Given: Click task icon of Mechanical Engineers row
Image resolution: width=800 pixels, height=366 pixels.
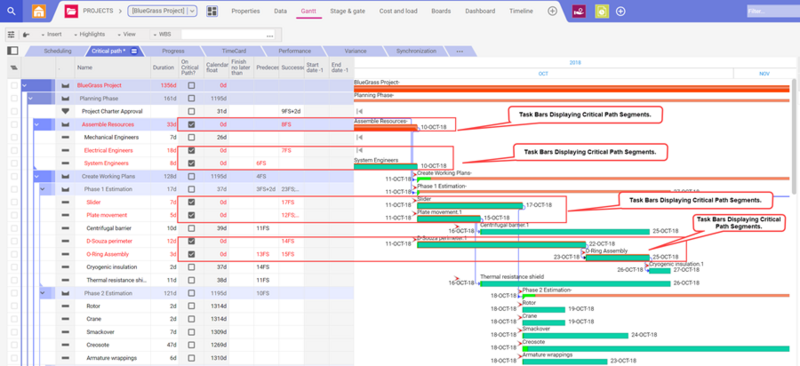Looking at the screenshot, I should click(65, 137).
